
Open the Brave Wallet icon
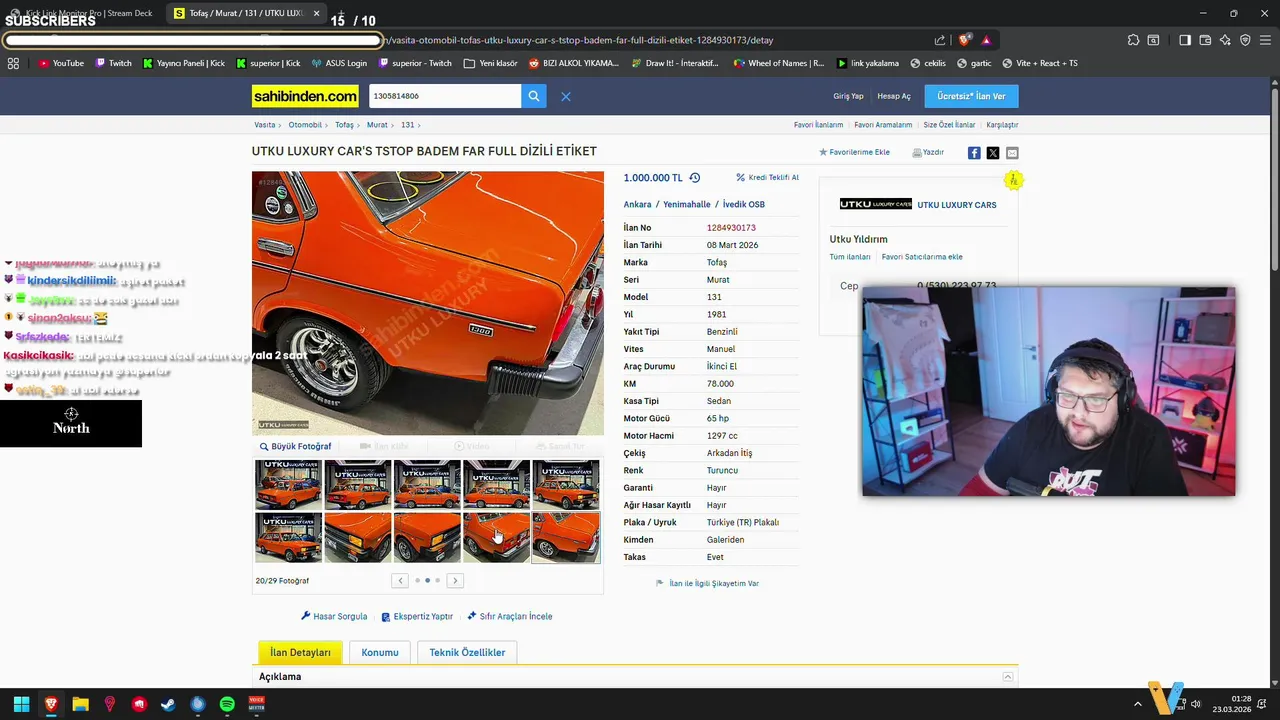point(1205,40)
